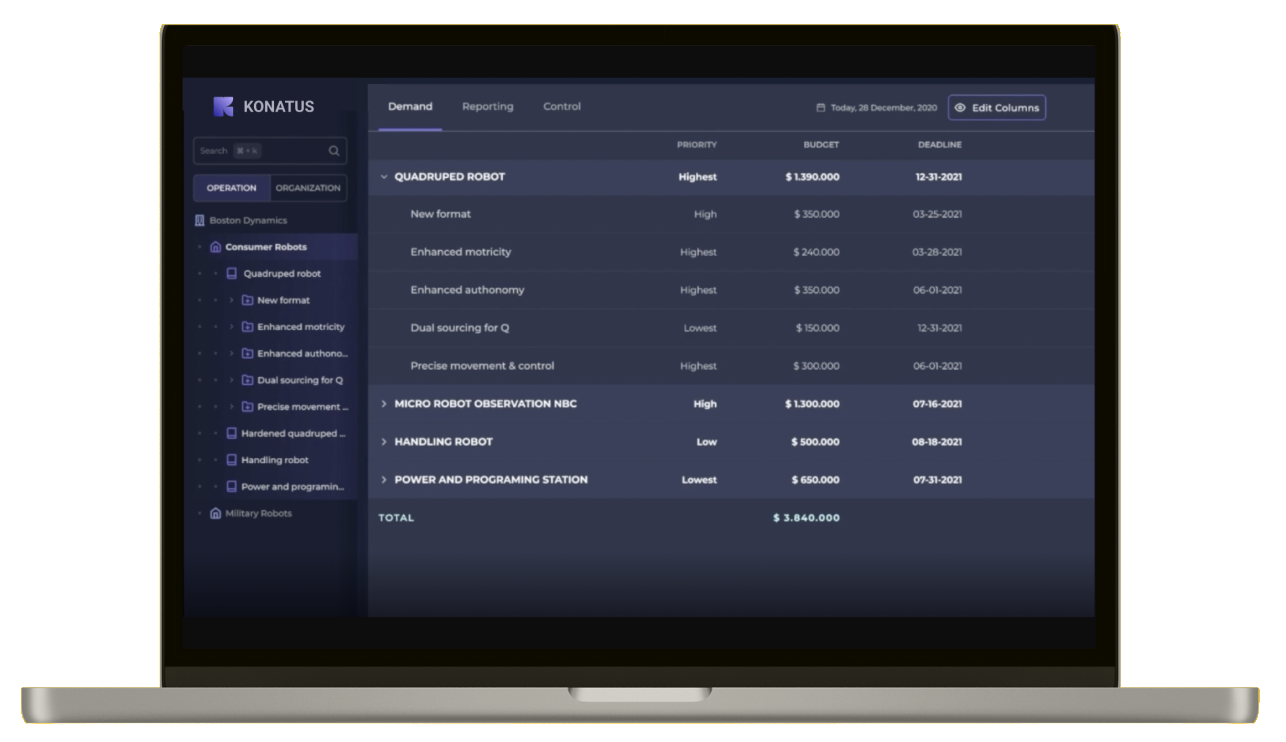Sort by the BUDGET column header
The image size is (1286, 742).
click(822, 145)
